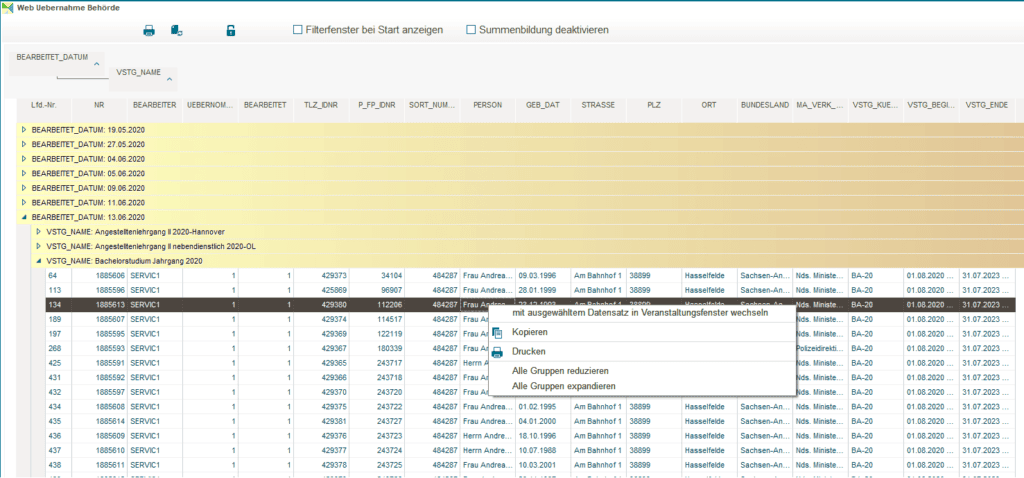1024x478 pixels.
Task: Choose 'mit ausgewähltem Datensatz in Veranstaltungsfenster wechseln'
Action: (640, 313)
